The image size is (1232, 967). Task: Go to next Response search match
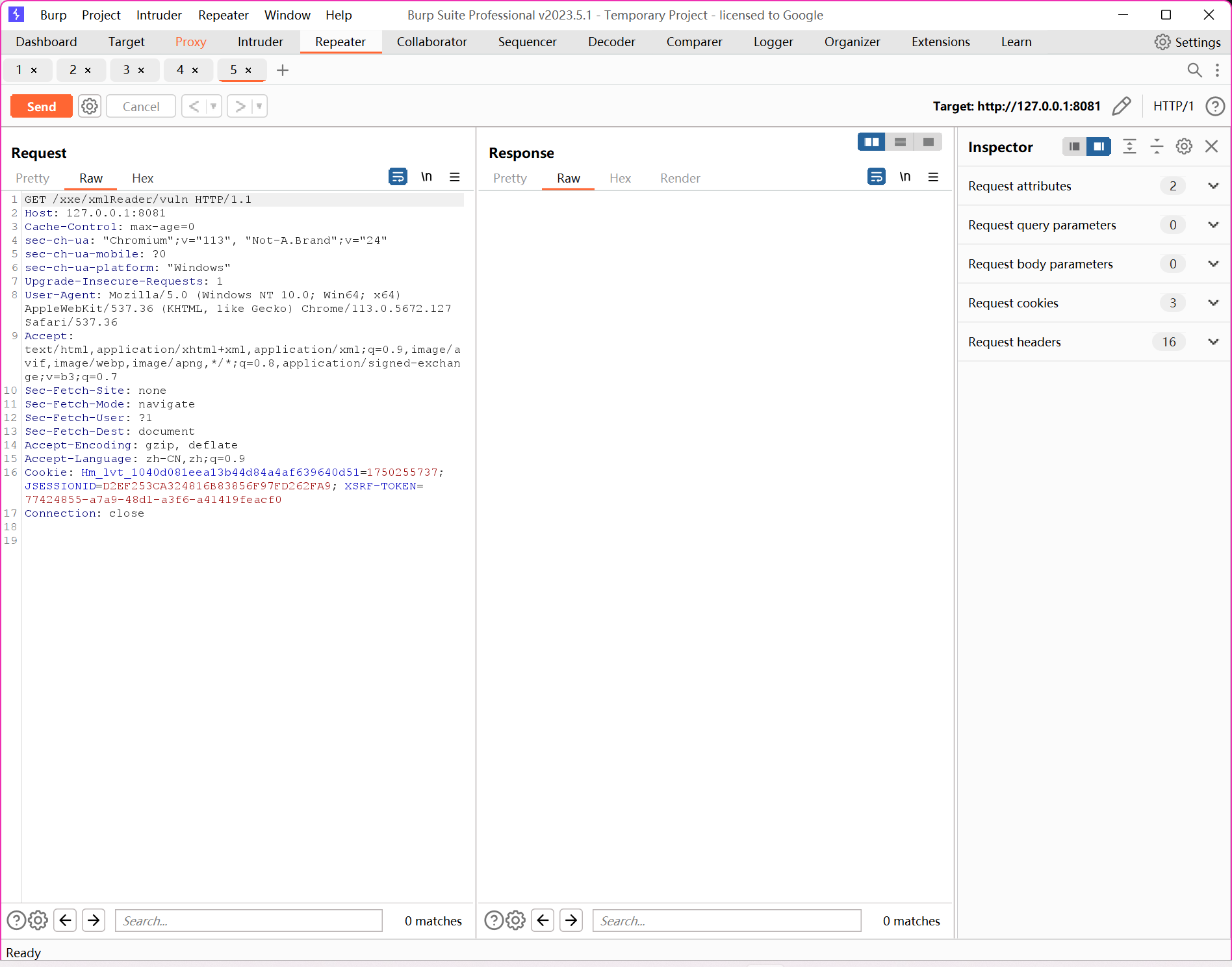click(571, 920)
